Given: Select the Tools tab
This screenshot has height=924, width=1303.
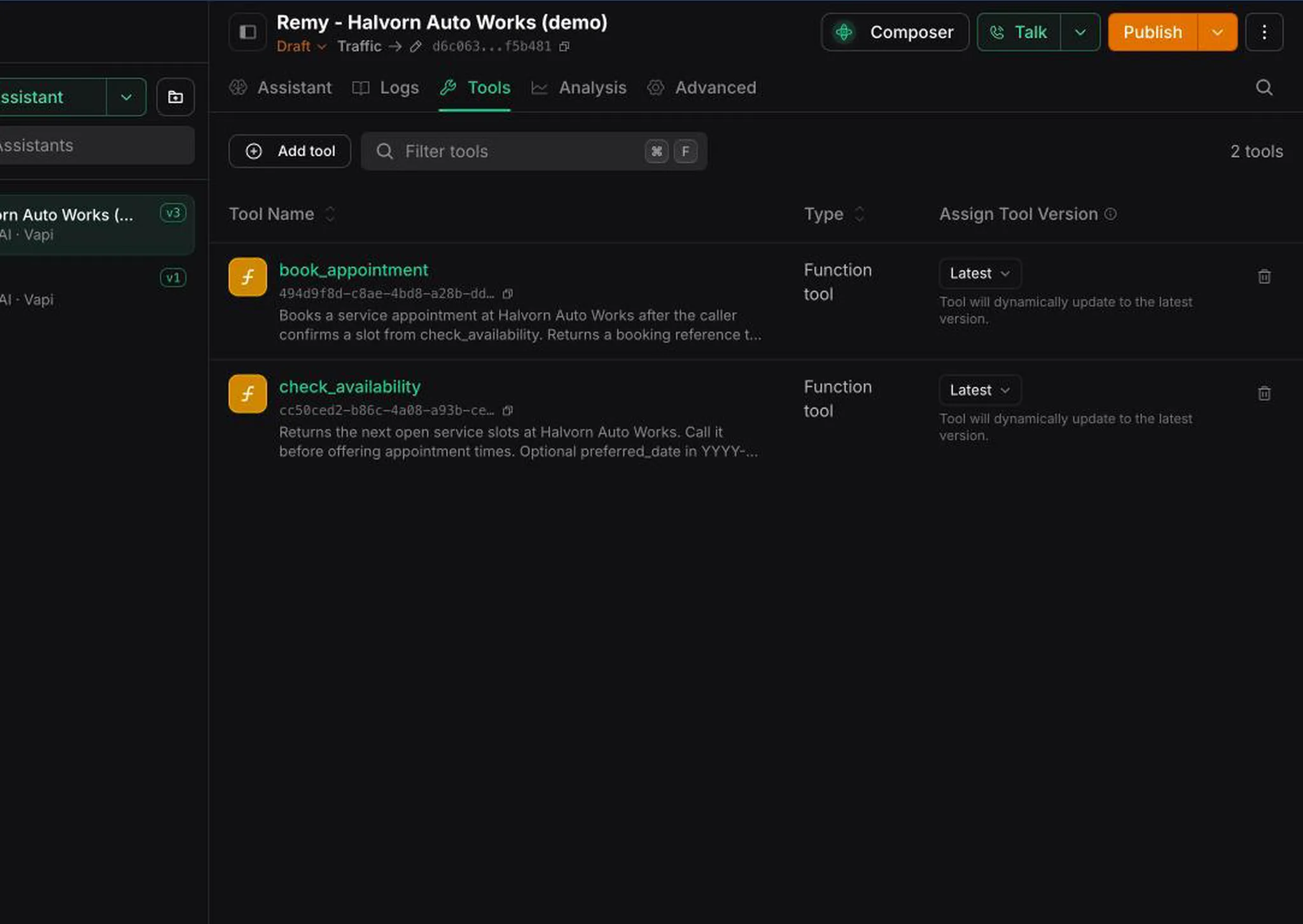Looking at the screenshot, I should tap(475, 87).
